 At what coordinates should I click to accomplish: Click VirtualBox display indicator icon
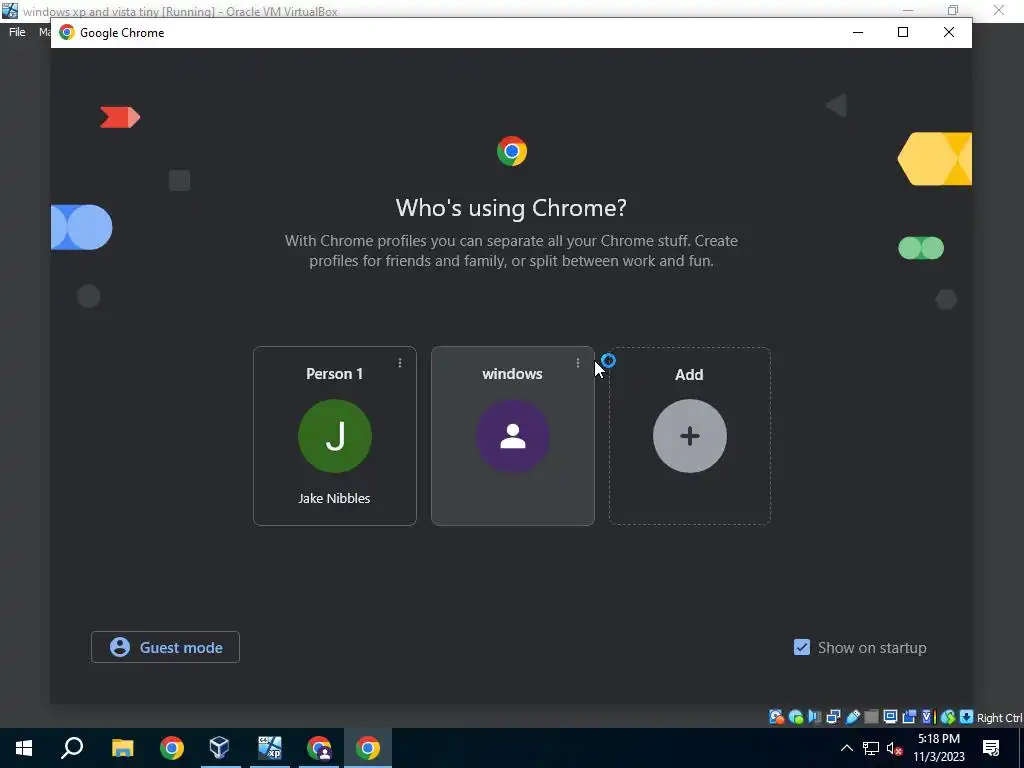click(x=890, y=717)
